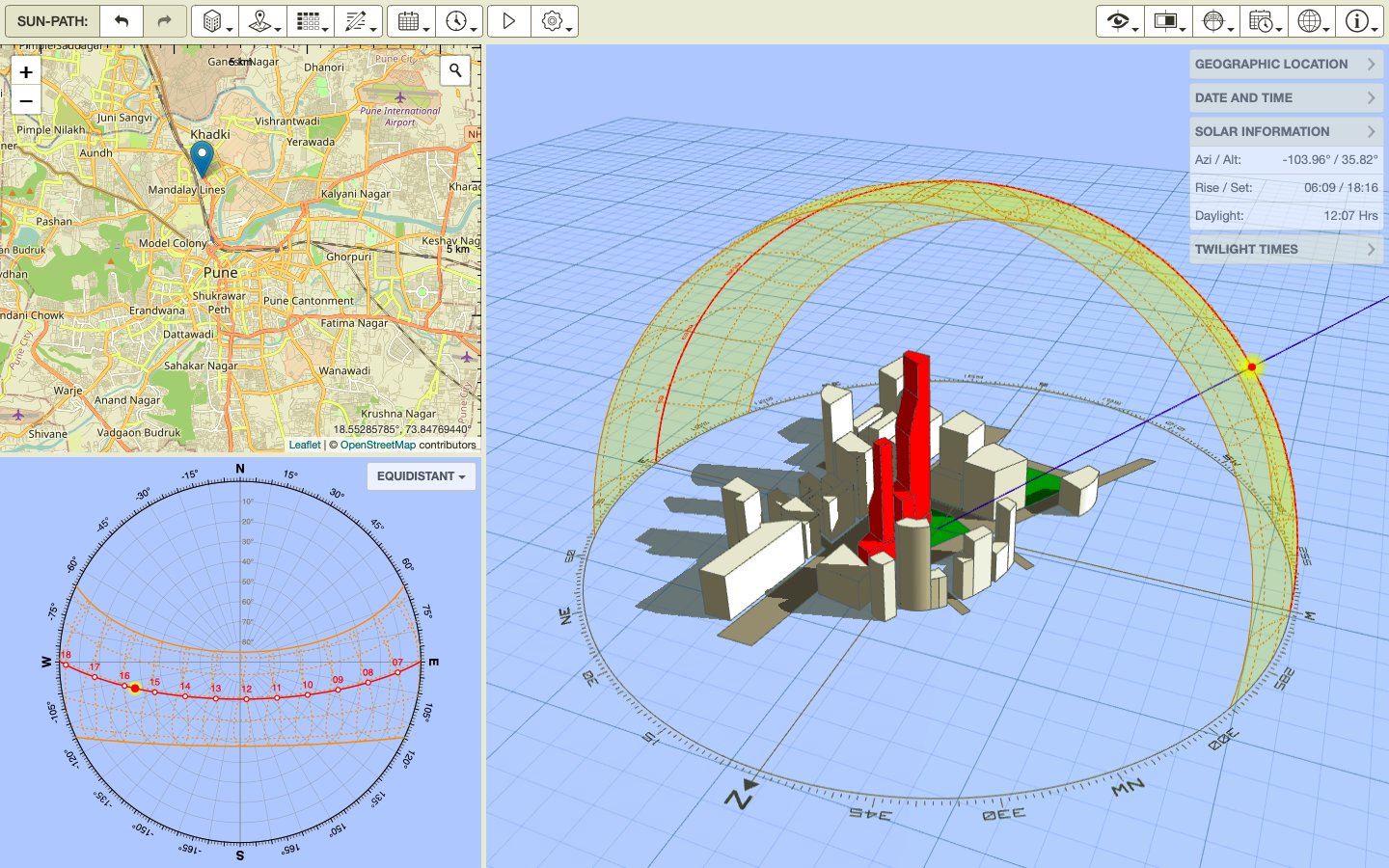Click the SUN-PATH label button
This screenshot has width=1389, height=868.
[52, 21]
